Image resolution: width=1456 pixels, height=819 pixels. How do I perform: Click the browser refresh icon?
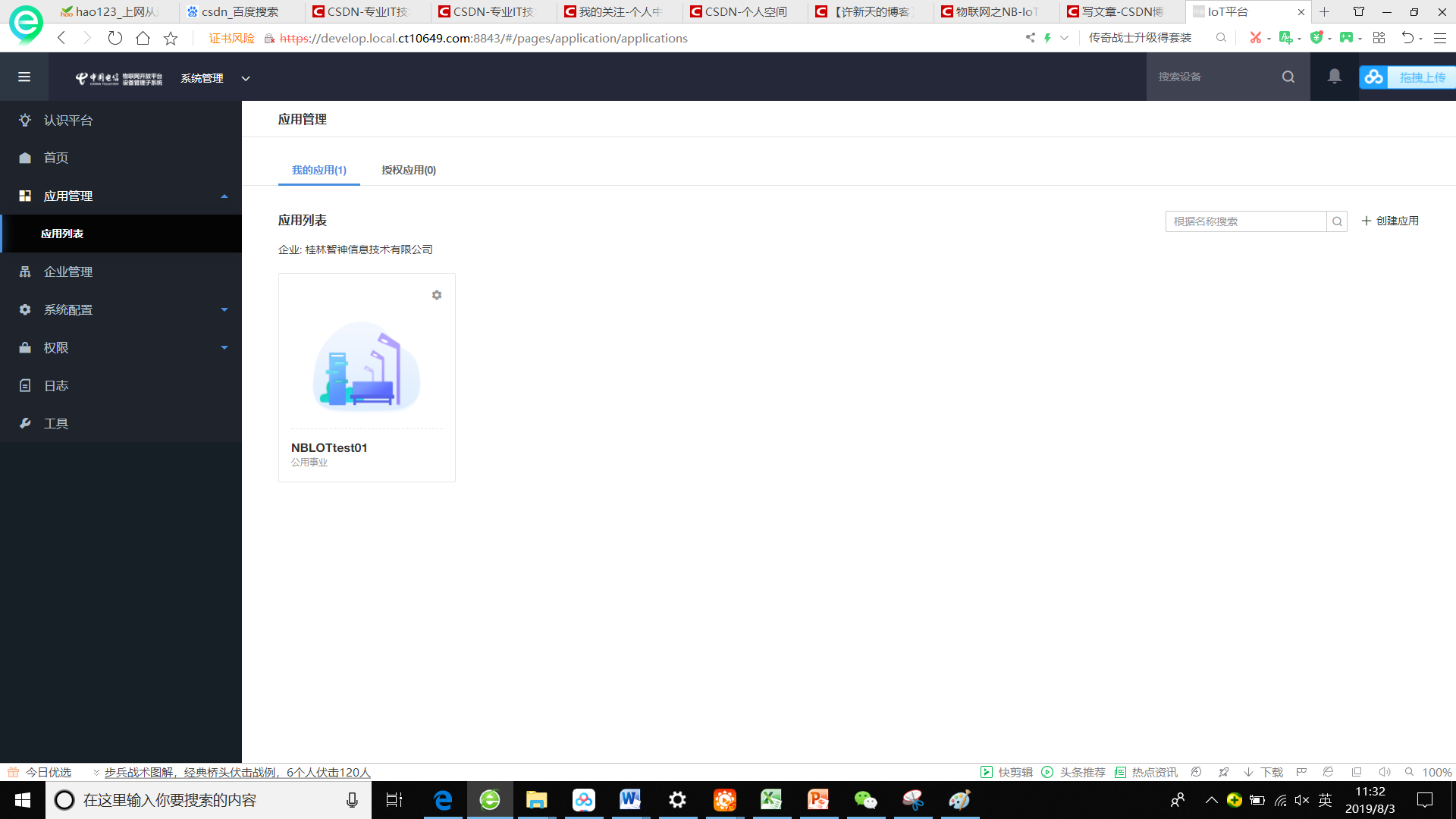coord(115,38)
